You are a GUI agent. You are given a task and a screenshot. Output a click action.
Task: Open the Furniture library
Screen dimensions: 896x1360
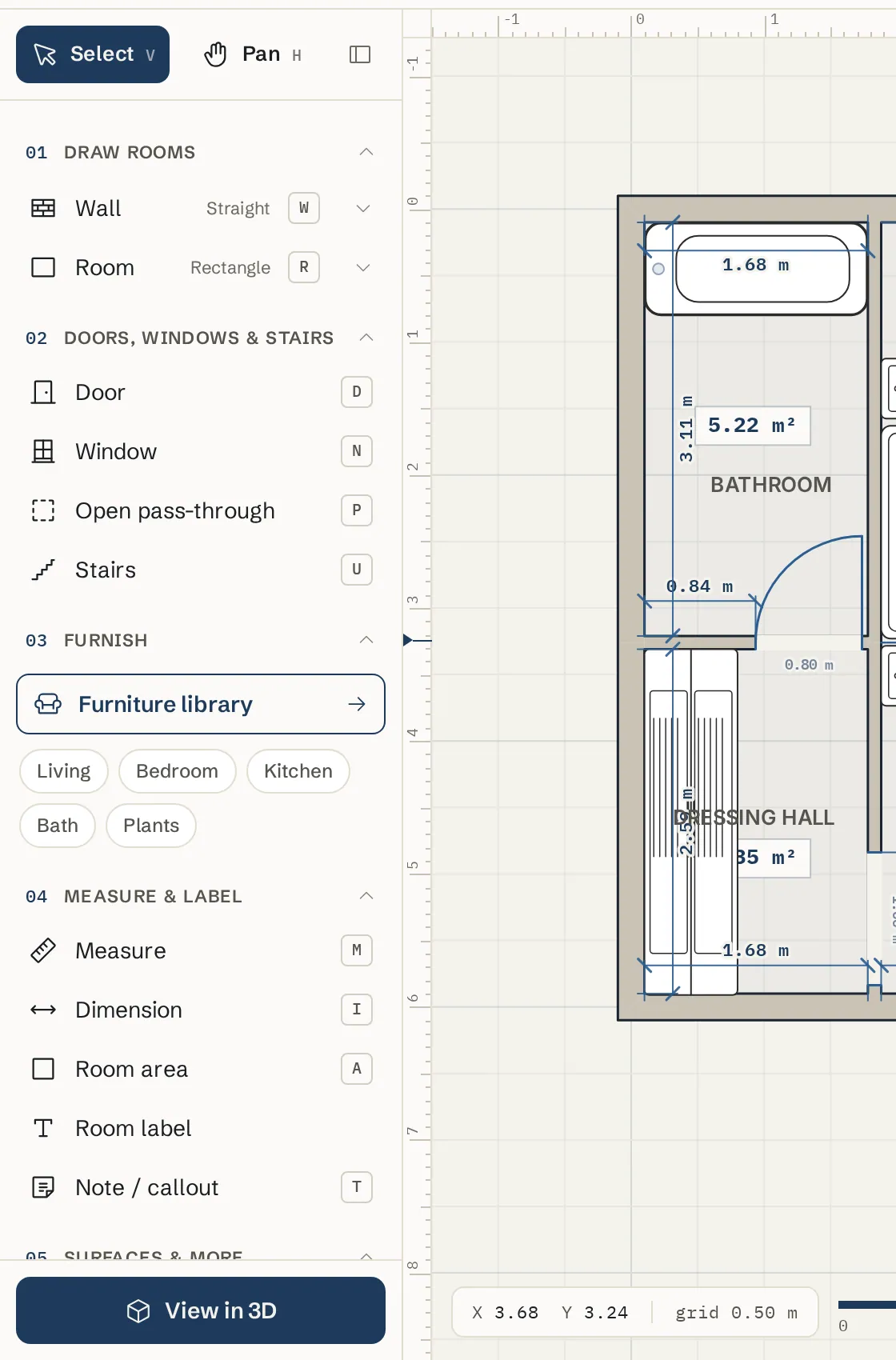pyautogui.click(x=201, y=704)
